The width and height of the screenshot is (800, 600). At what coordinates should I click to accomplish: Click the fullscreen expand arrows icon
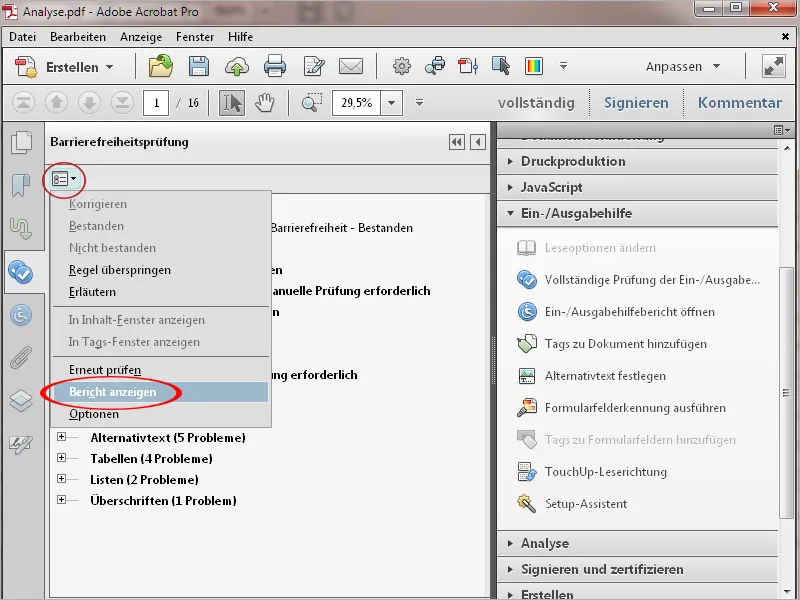773,66
